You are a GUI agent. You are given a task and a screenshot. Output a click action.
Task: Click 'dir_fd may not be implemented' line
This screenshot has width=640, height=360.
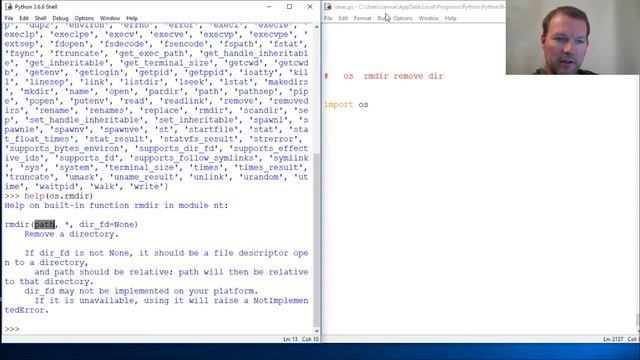pos(141,291)
